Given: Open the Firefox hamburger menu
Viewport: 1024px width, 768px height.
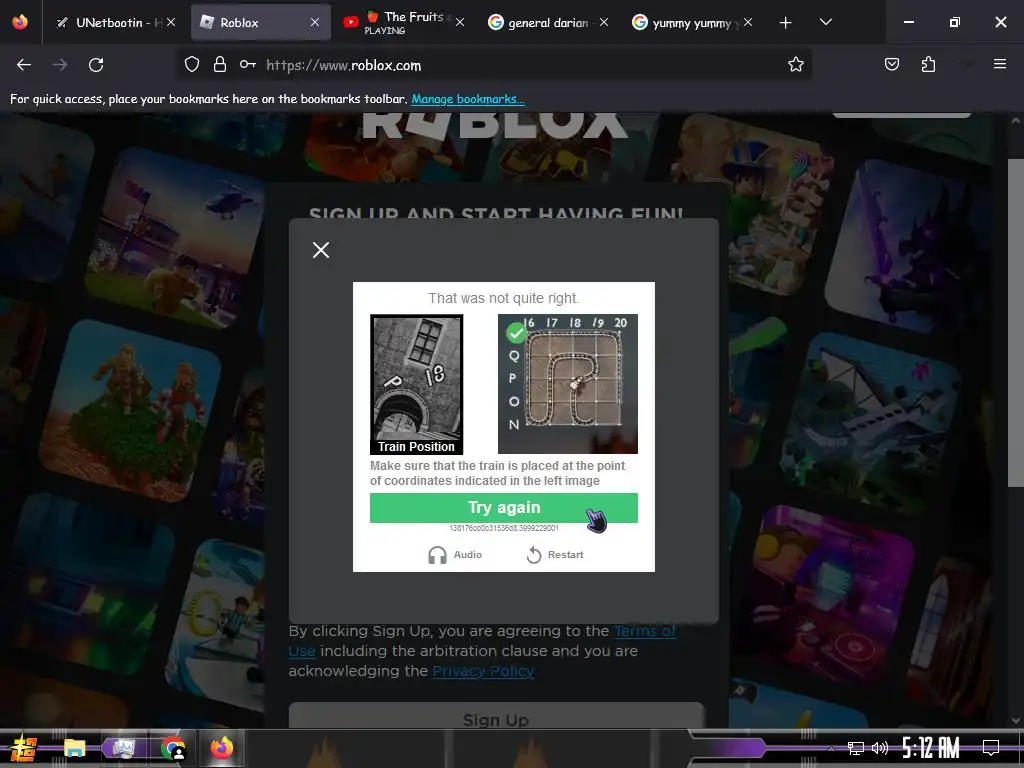Looking at the screenshot, I should (x=1000, y=64).
